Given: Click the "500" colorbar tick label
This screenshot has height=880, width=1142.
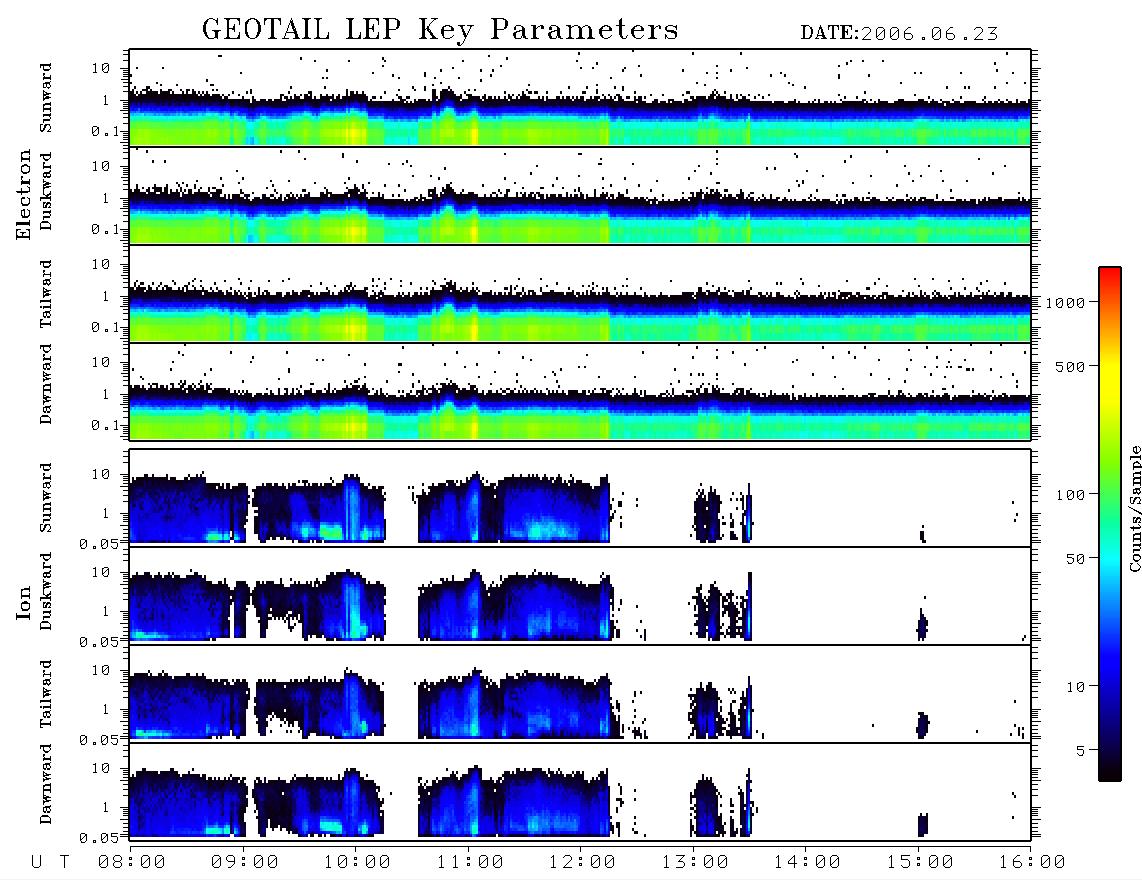Looking at the screenshot, I should pos(1070,366).
